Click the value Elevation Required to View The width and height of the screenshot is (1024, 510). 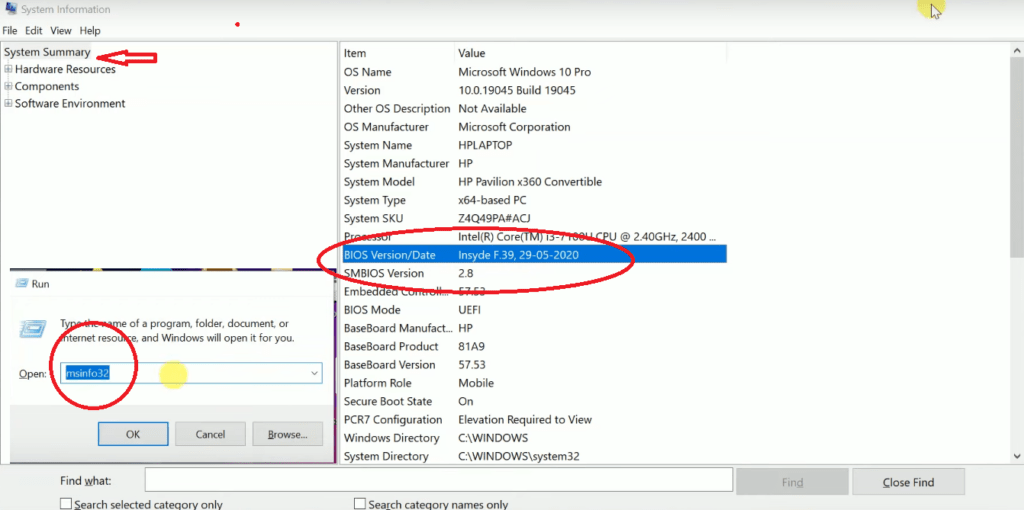524,419
